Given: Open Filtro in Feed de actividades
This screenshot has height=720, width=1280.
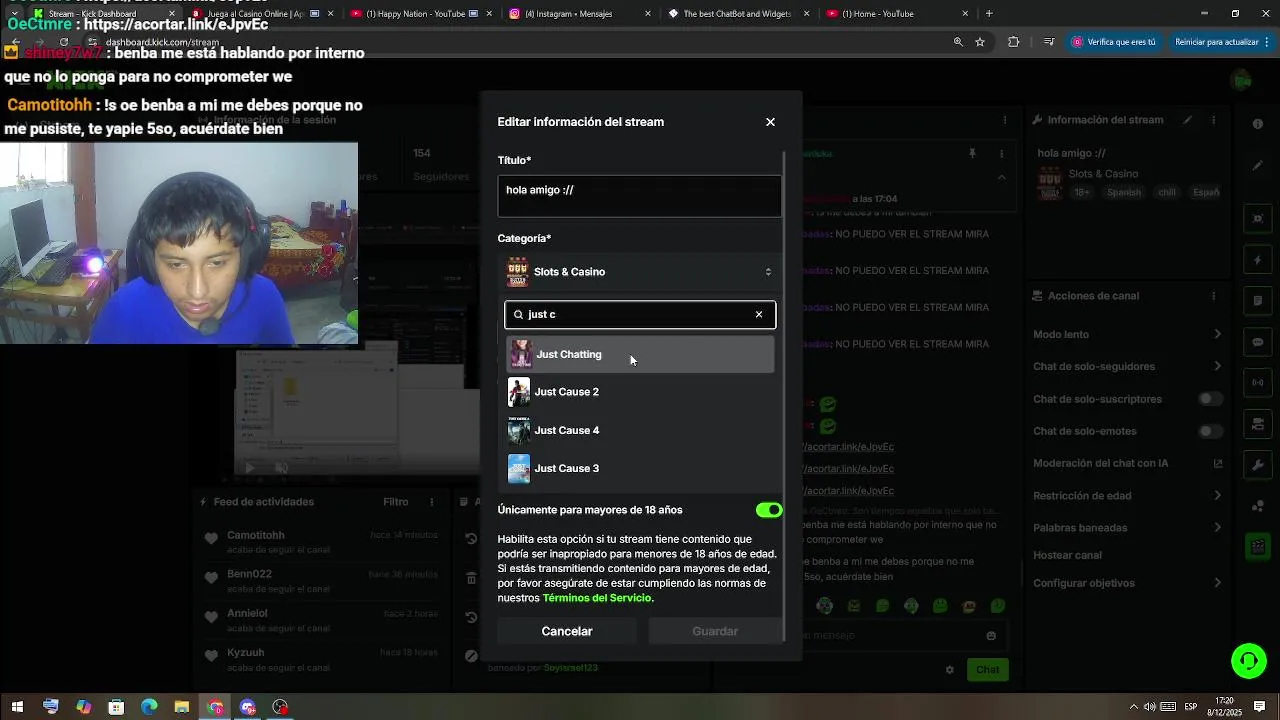Looking at the screenshot, I should pyautogui.click(x=396, y=502).
